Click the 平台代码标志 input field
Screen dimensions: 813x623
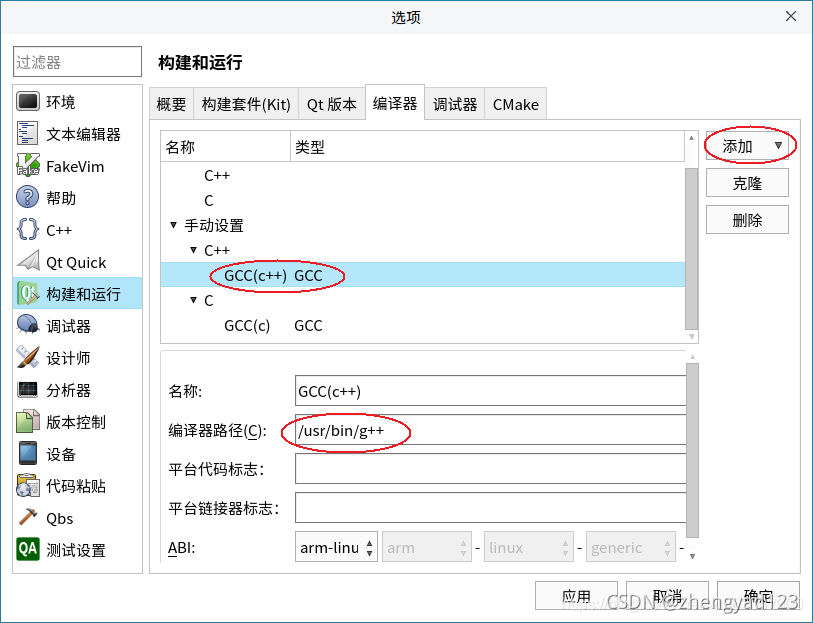point(490,469)
